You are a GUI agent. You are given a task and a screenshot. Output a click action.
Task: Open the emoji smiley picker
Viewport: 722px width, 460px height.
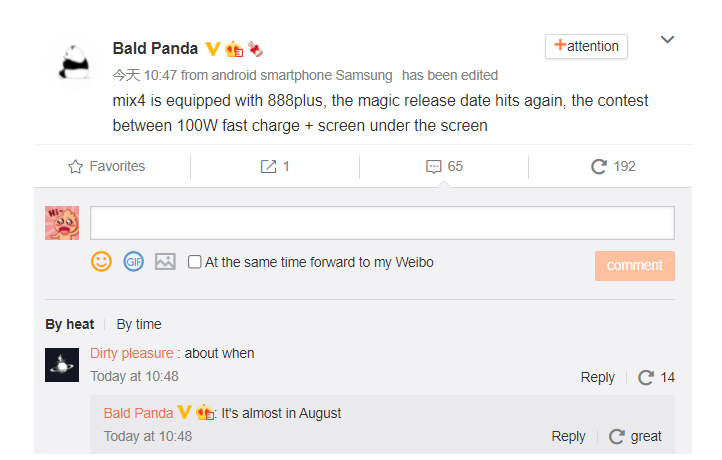101,262
